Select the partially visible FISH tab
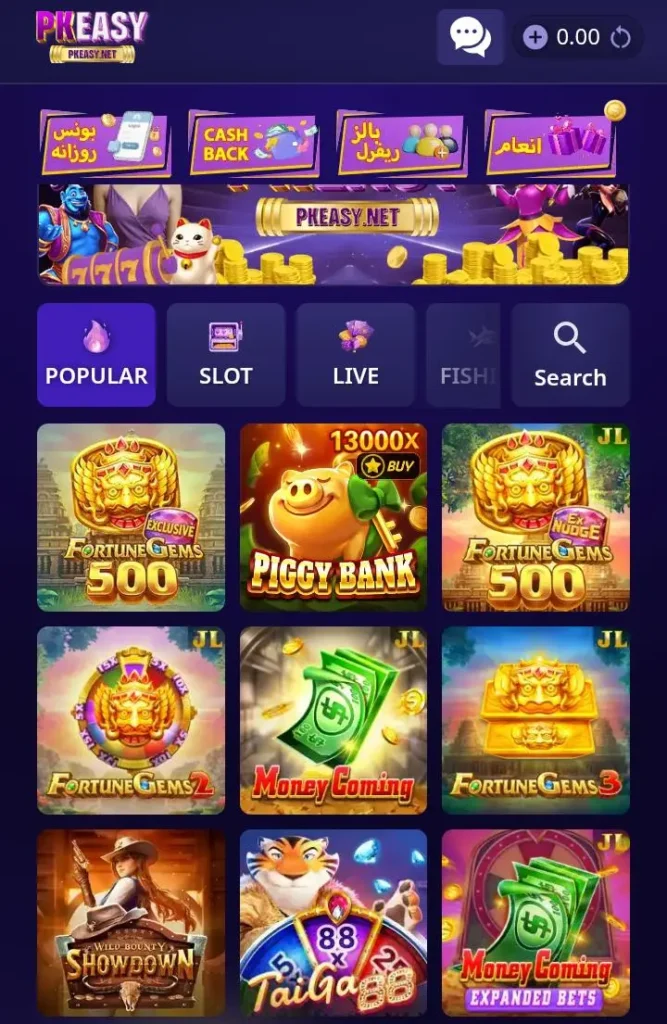The width and height of the screenshot is (667, 1024). [x=463, y=355]
